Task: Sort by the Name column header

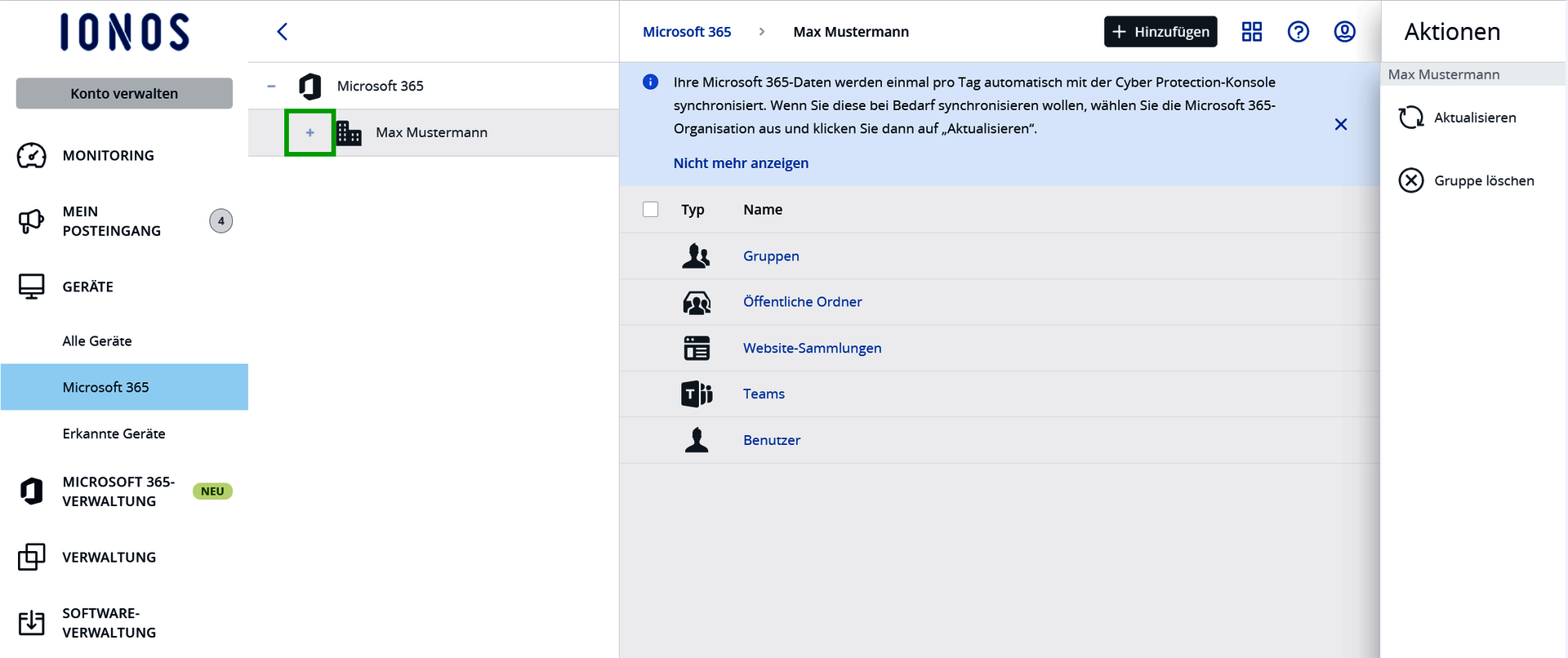Action: pyautogui.click(x=763, y=210)
